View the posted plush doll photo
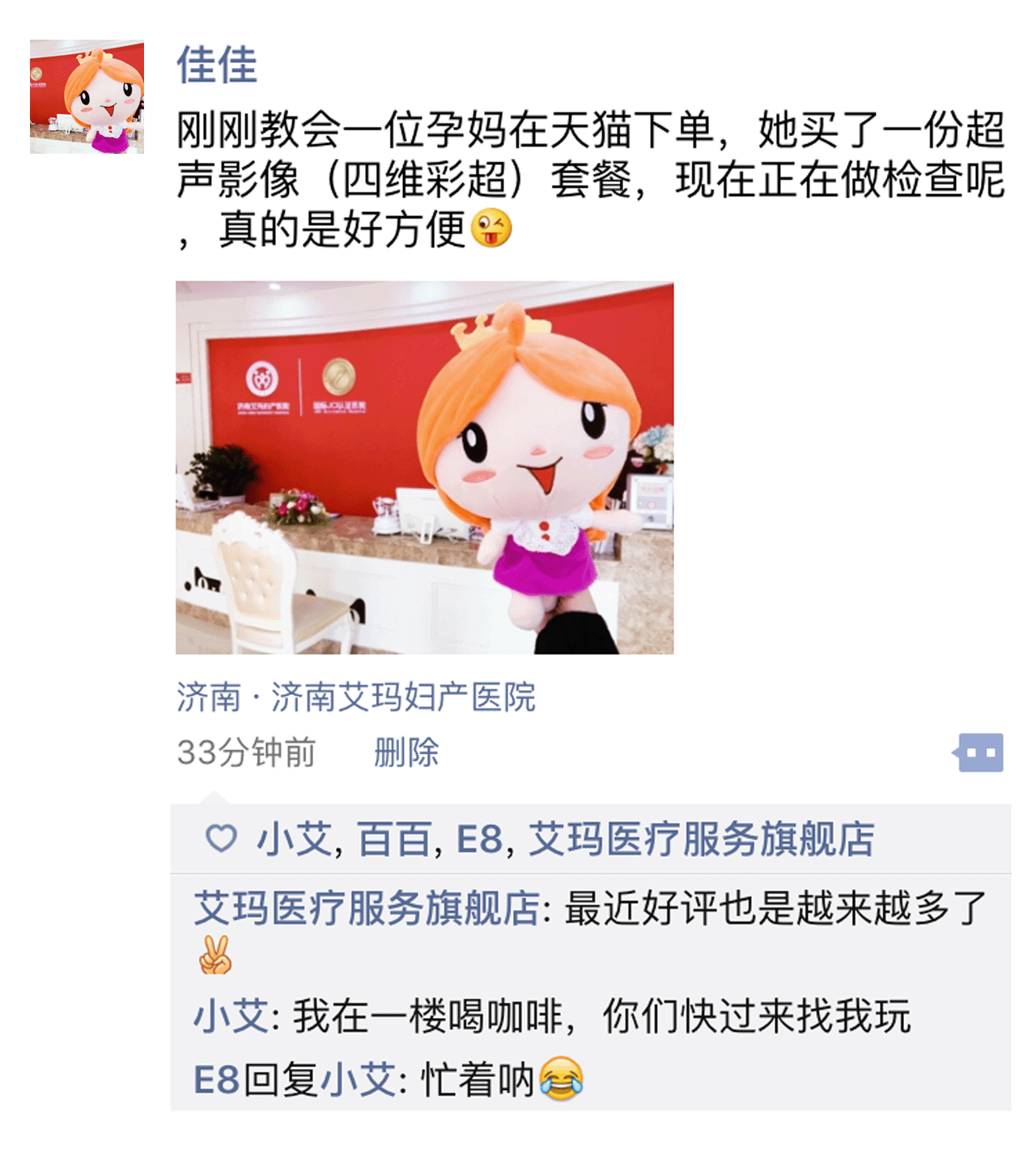This screenshot has height=1149, width=1036. pyautogui.click(x=424, y=467)
